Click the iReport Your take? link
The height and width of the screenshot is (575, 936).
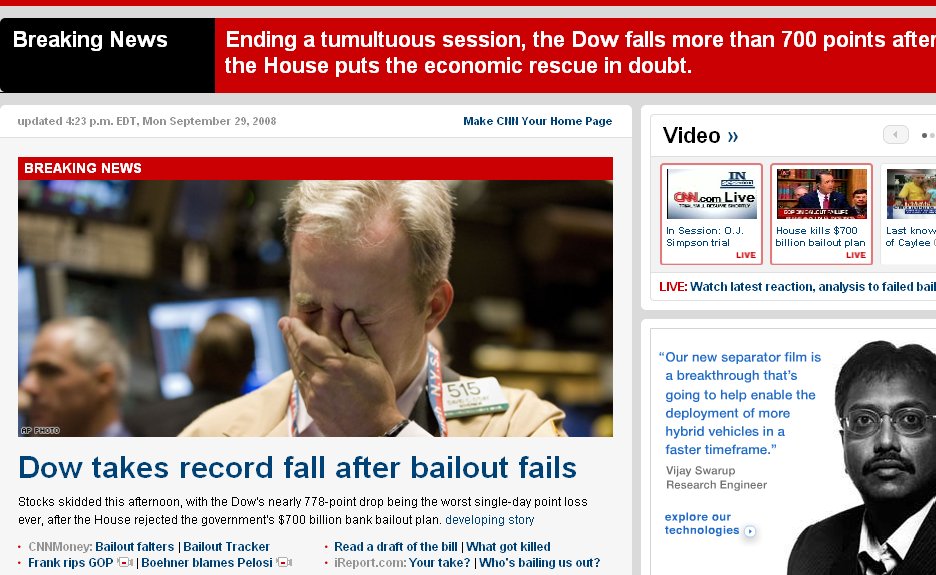coord(439,562)
